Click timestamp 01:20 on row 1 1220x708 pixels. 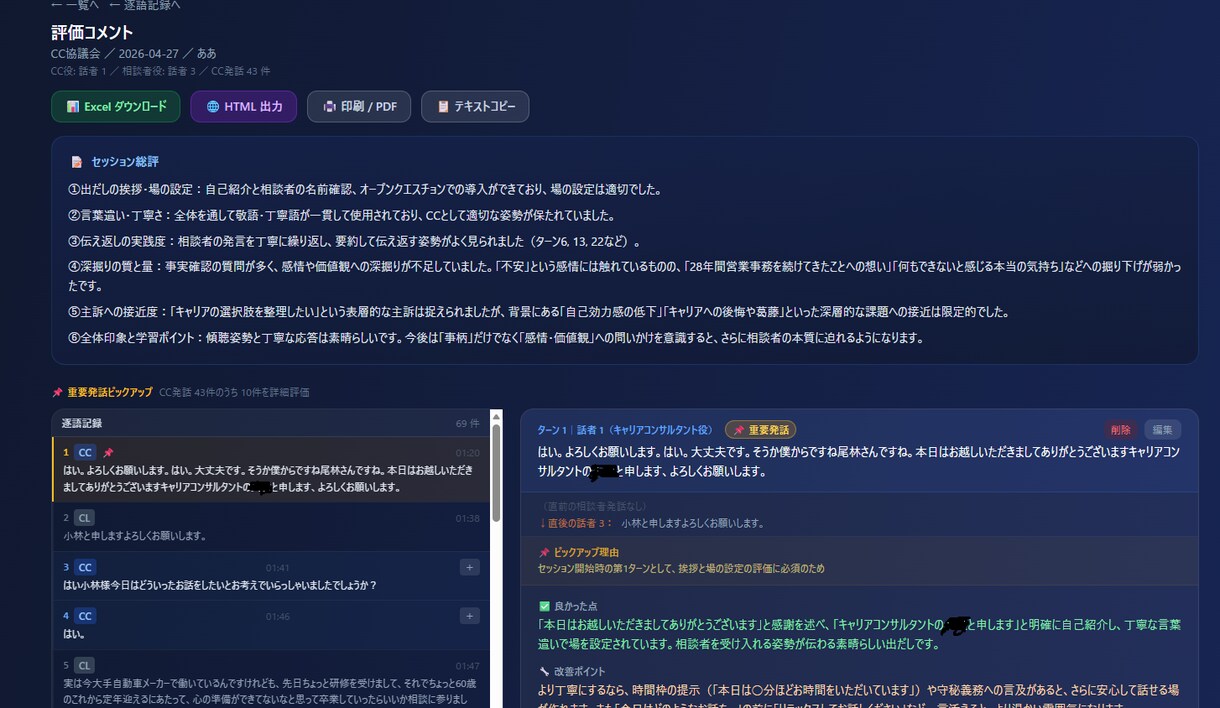point(467,453)
